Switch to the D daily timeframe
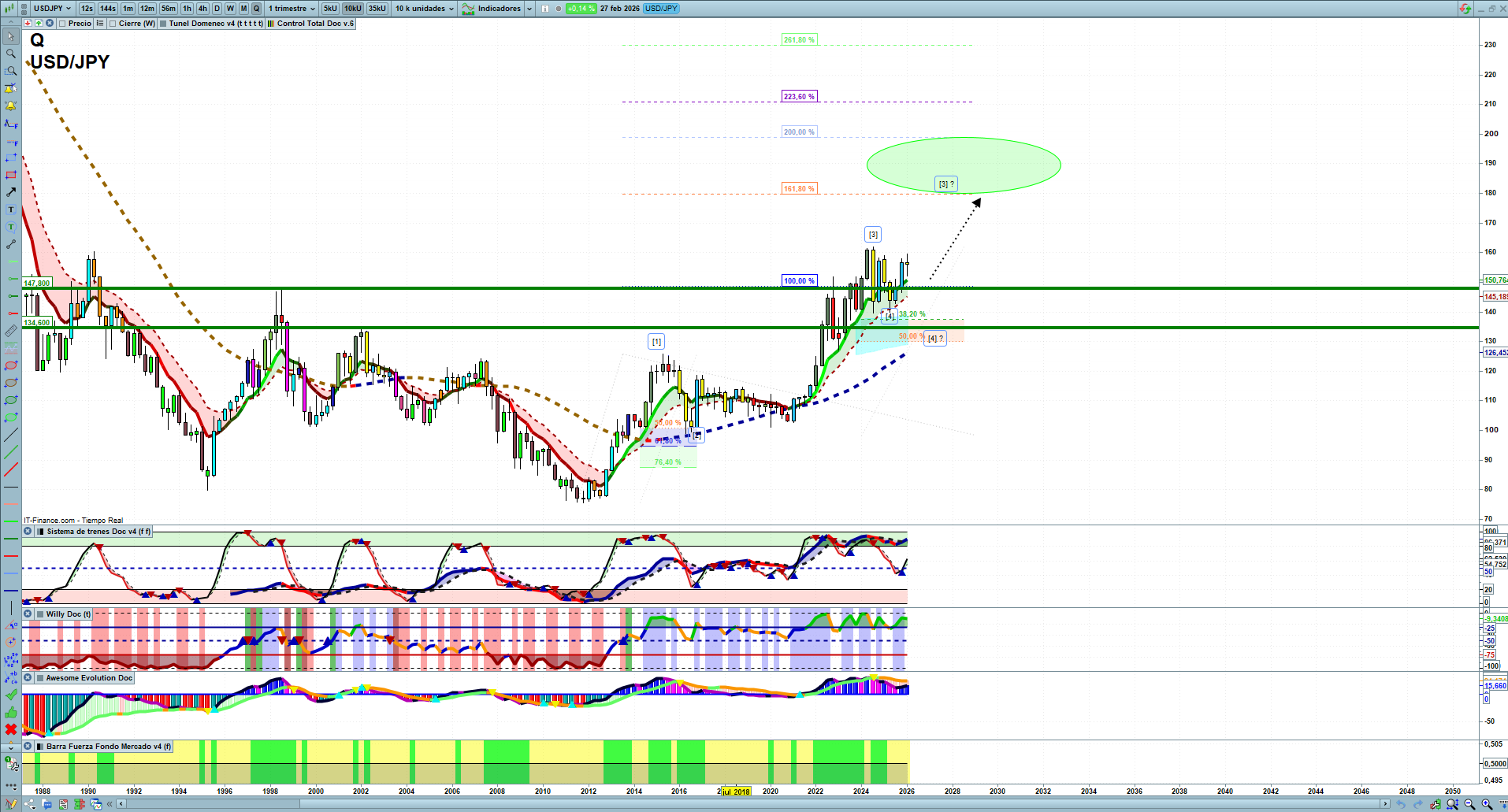 pos(217,9)
